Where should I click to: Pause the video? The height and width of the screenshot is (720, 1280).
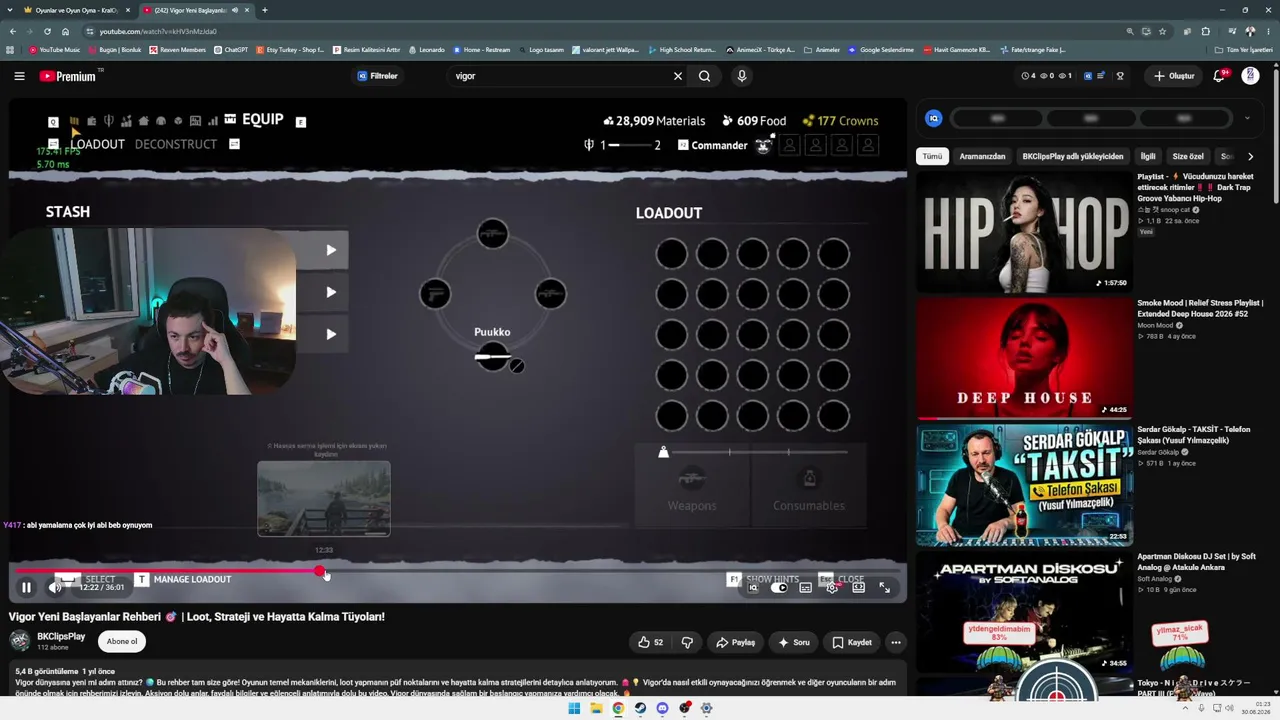27,588
